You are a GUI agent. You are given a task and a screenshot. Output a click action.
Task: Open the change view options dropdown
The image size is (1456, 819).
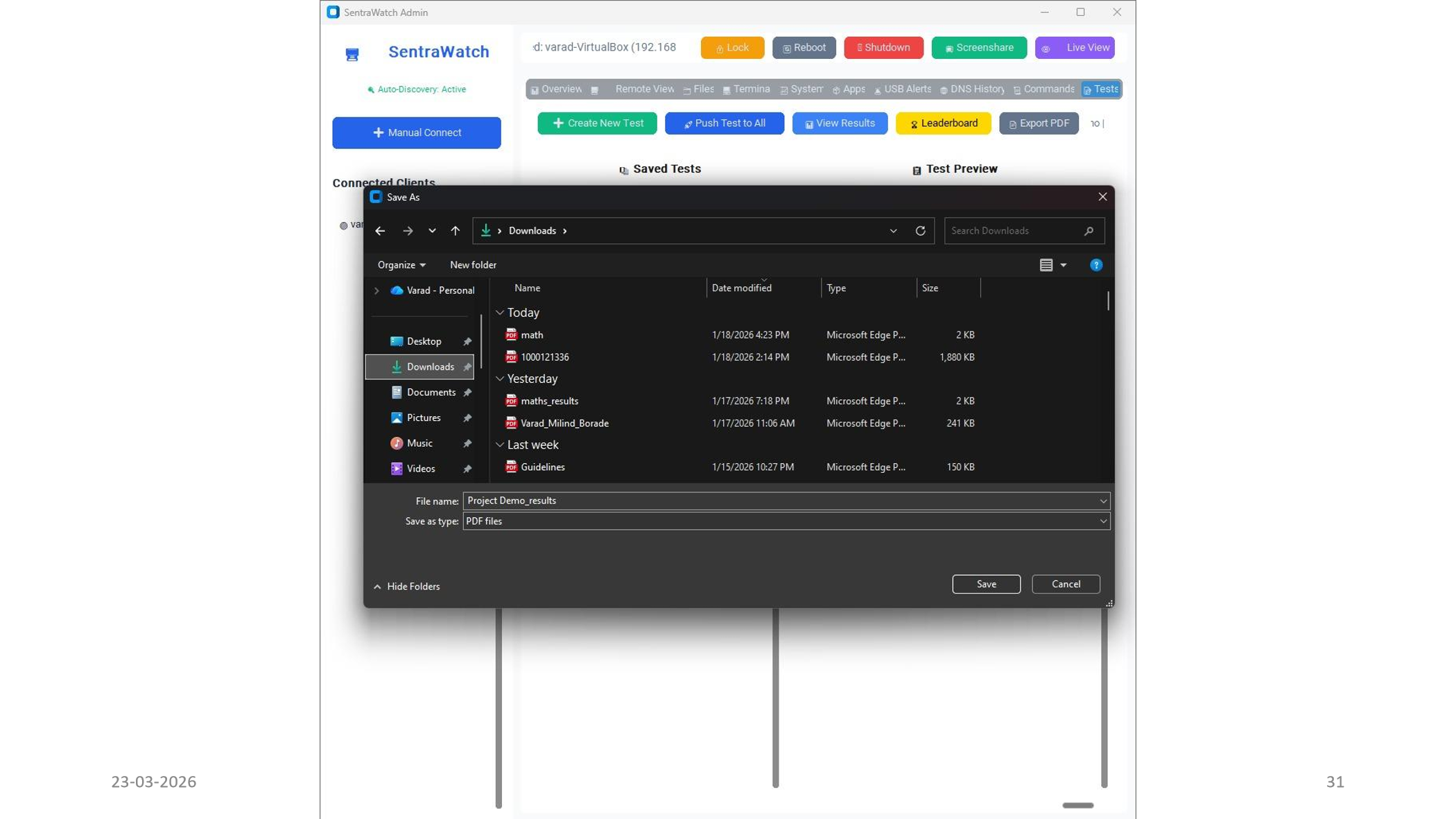click(x=1063, y=265)
